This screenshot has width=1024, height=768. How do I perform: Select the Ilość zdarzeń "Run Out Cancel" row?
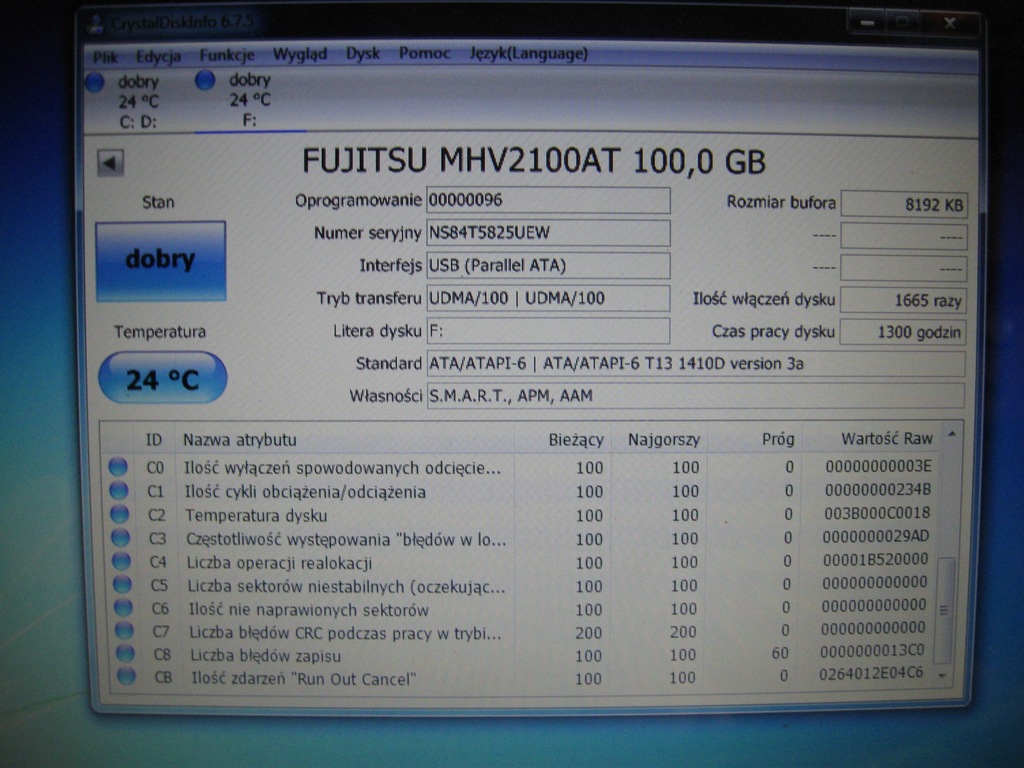[x=520, y=677]
